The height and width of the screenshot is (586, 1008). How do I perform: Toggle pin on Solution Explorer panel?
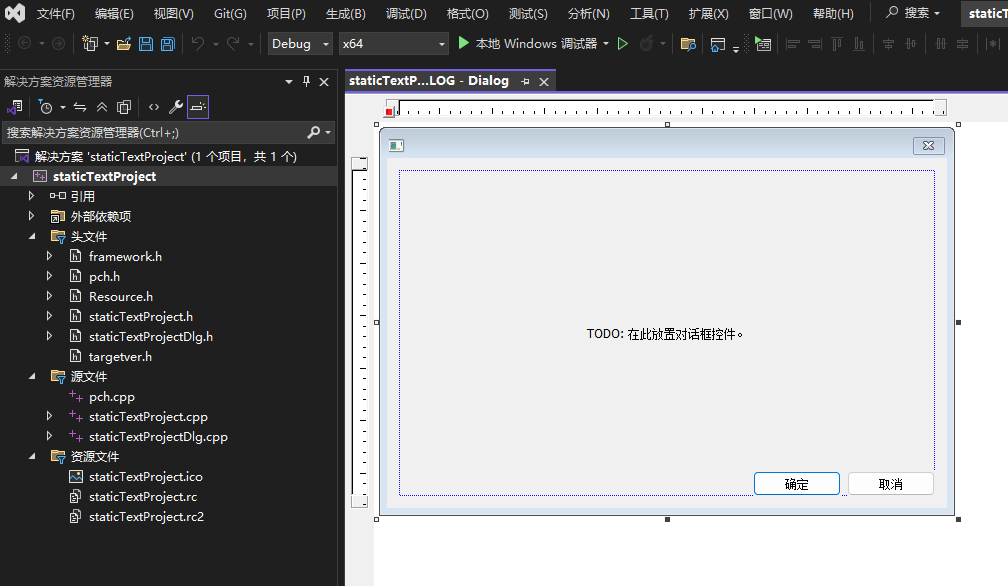point(306,81)
